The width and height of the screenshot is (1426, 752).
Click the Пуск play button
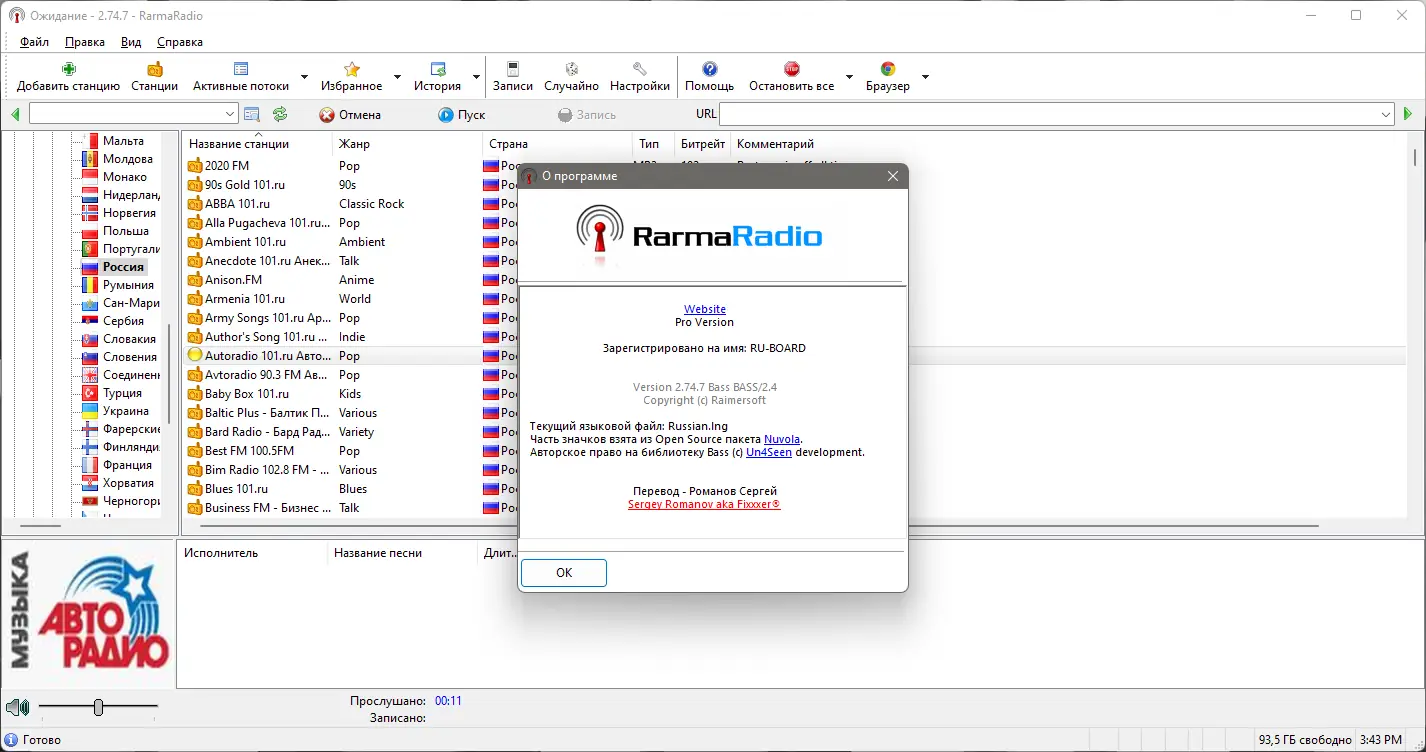coord(462,115)
